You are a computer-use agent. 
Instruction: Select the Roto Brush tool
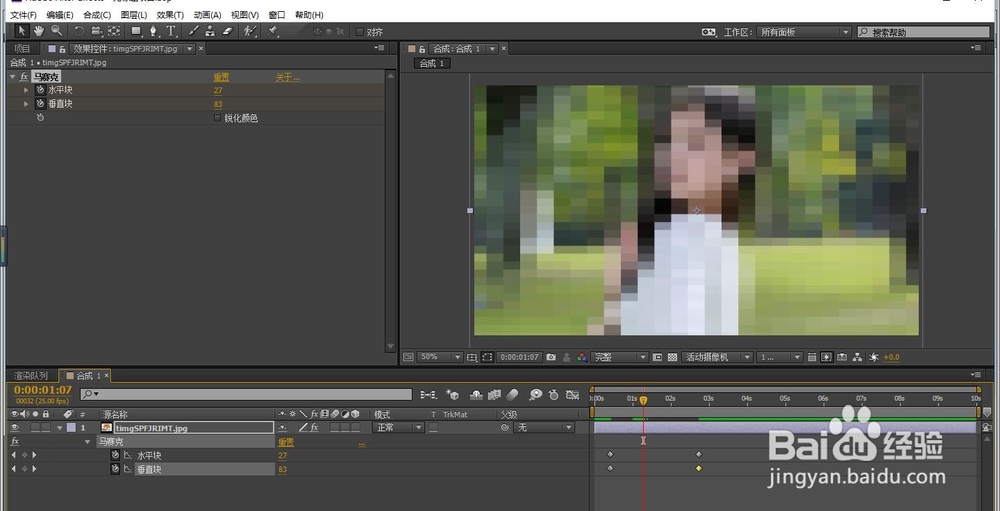pos(251,31)
